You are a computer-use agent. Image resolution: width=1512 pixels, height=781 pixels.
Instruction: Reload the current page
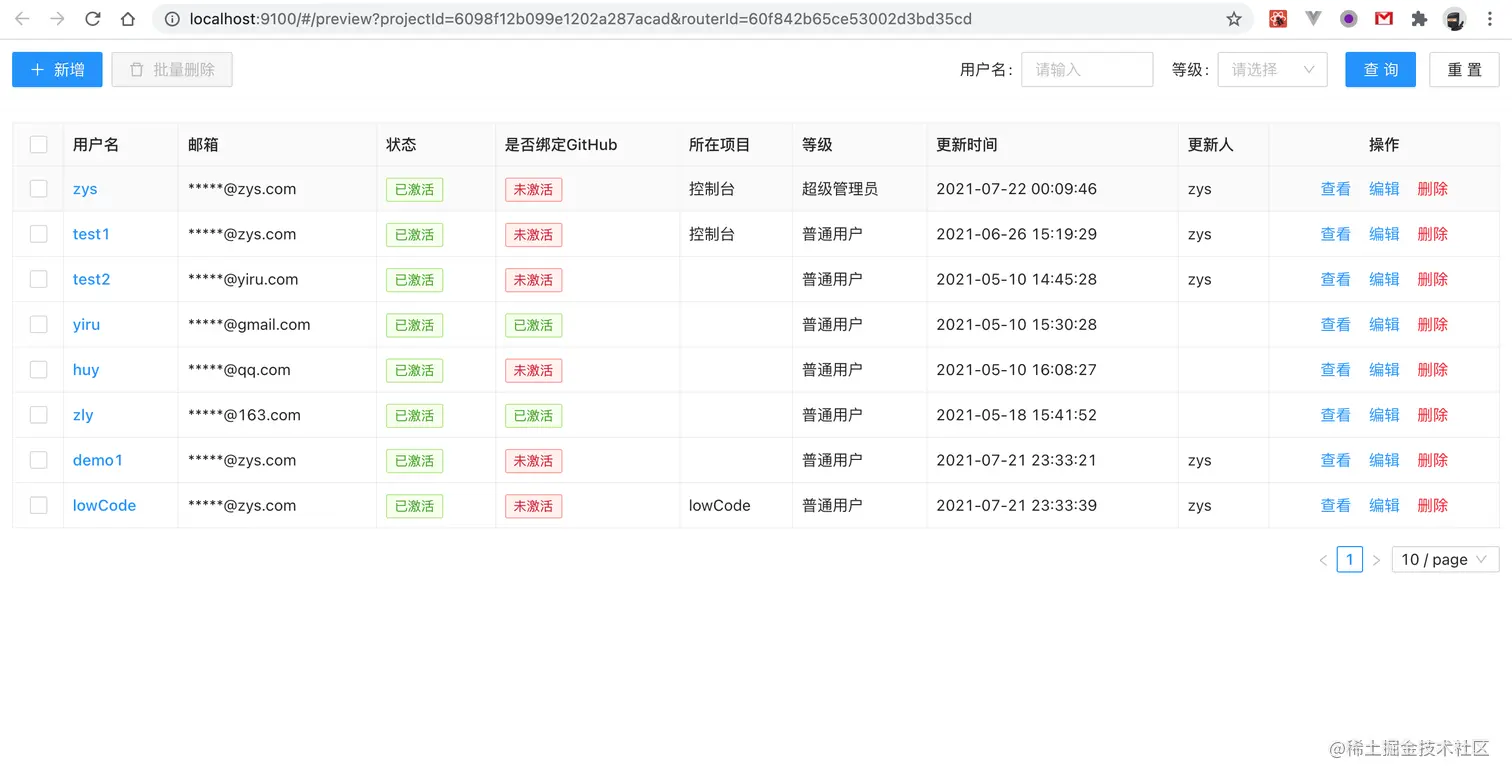tap(92, 19)
